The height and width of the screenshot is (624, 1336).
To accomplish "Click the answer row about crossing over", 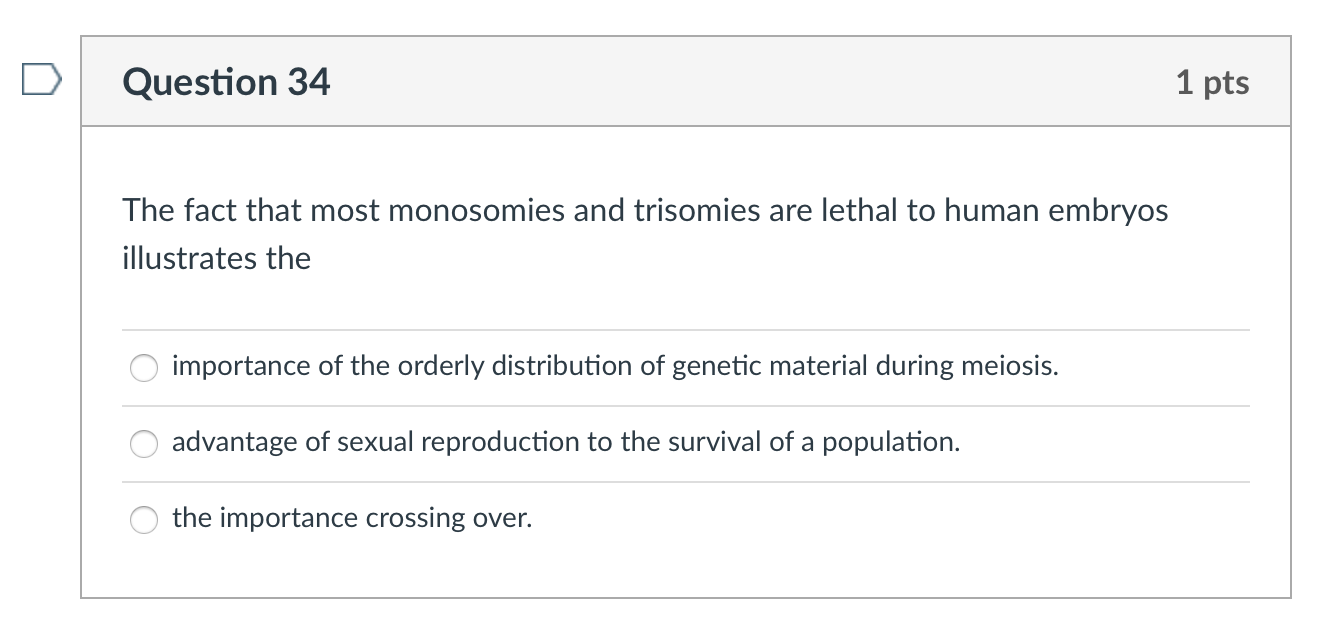I will [351, 518].
